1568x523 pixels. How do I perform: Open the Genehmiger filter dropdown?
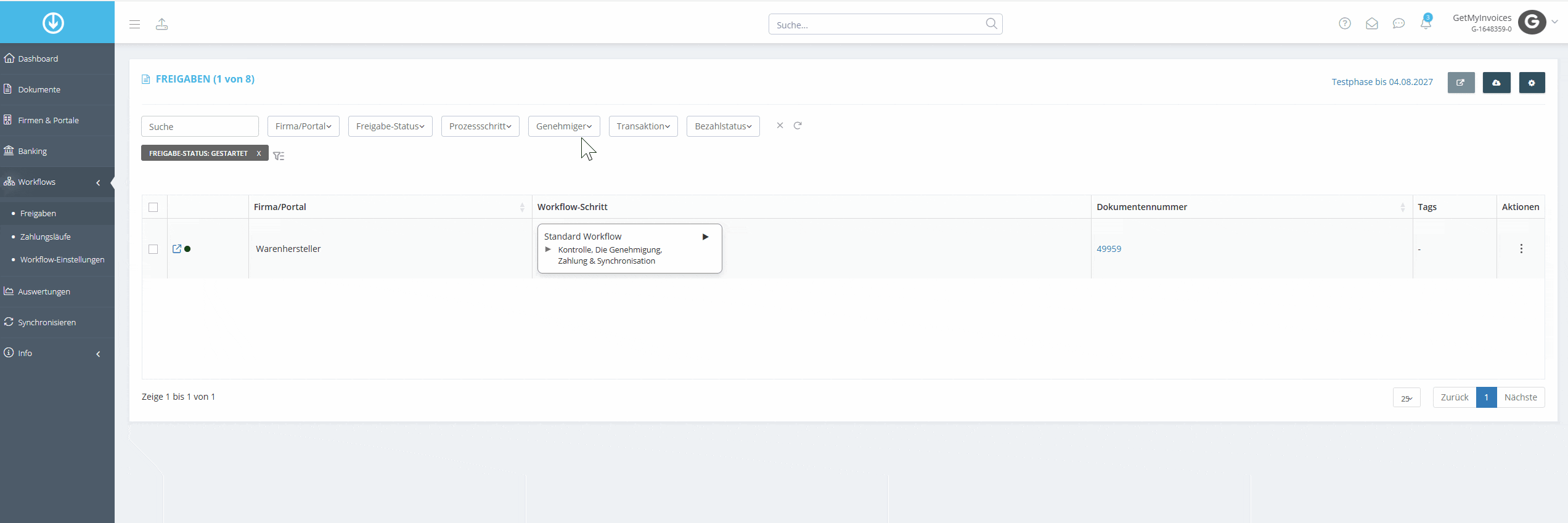click(x=564, y=126)
